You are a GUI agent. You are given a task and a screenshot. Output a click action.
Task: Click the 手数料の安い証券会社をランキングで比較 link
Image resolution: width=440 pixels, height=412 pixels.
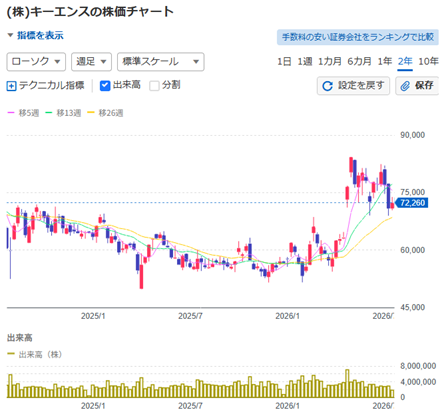(358, 37)
